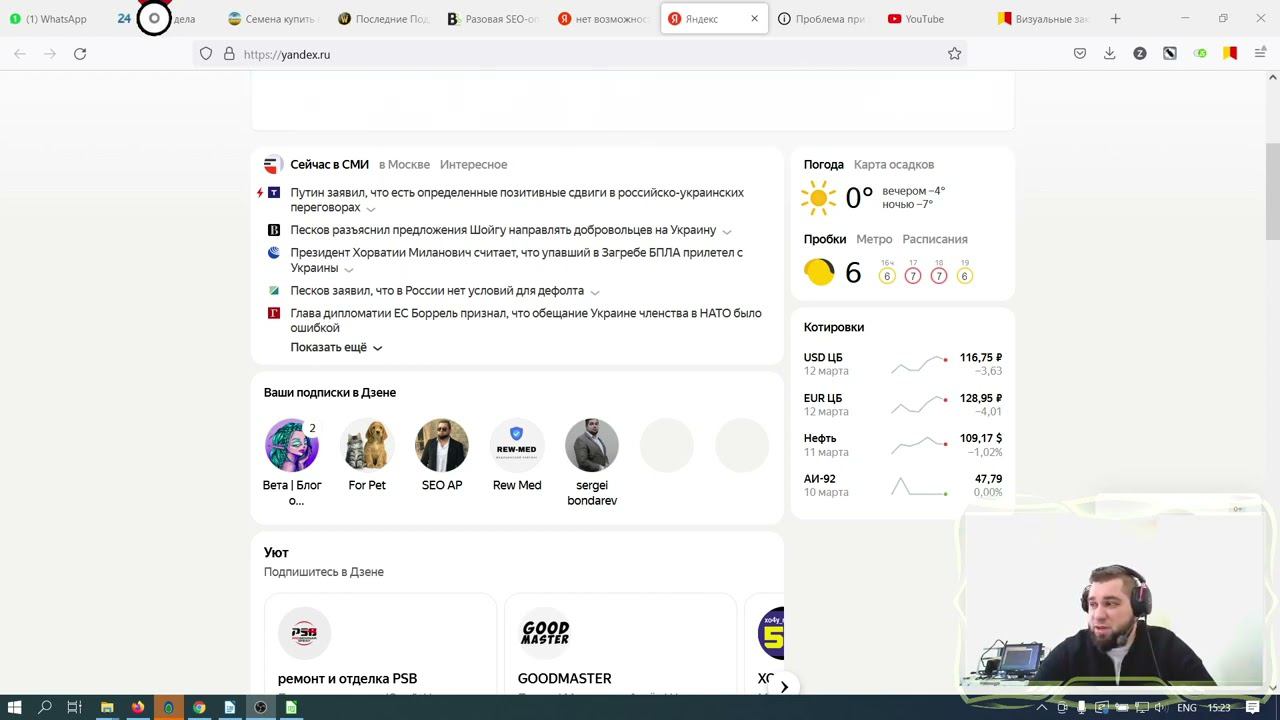Expand Путин заявил news item chevron
Viewport: 1280px width, 720px height.
370,209
